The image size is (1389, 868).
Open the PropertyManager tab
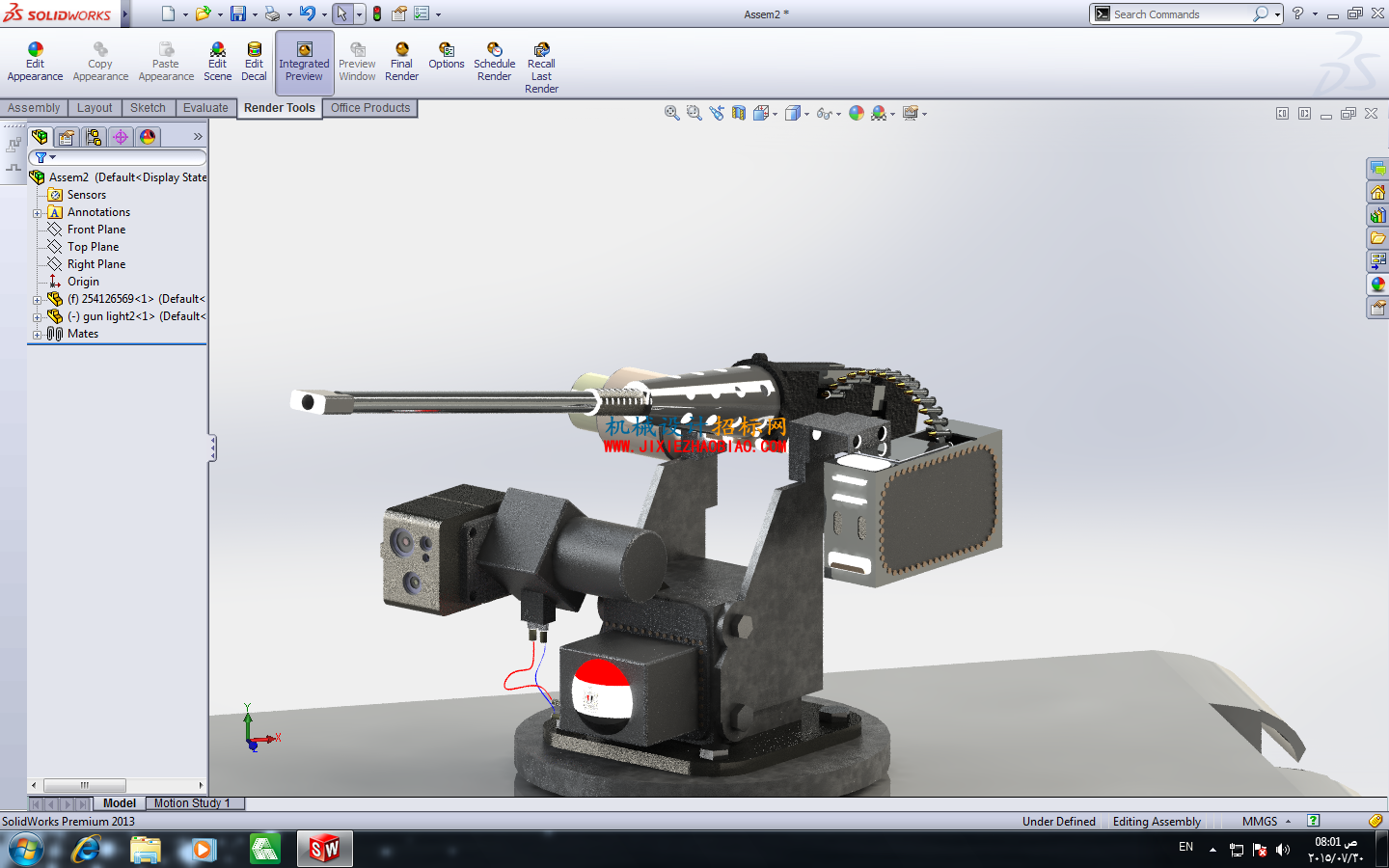click(x=67, y=137)
